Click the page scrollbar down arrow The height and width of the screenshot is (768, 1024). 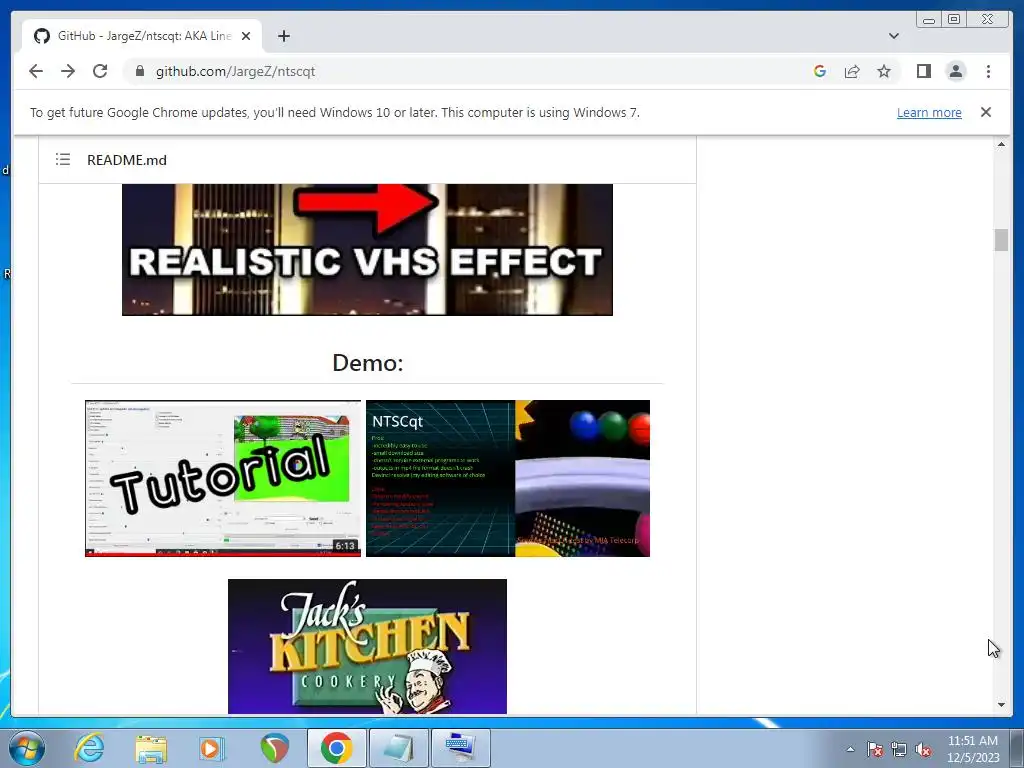pos(1001,705)
